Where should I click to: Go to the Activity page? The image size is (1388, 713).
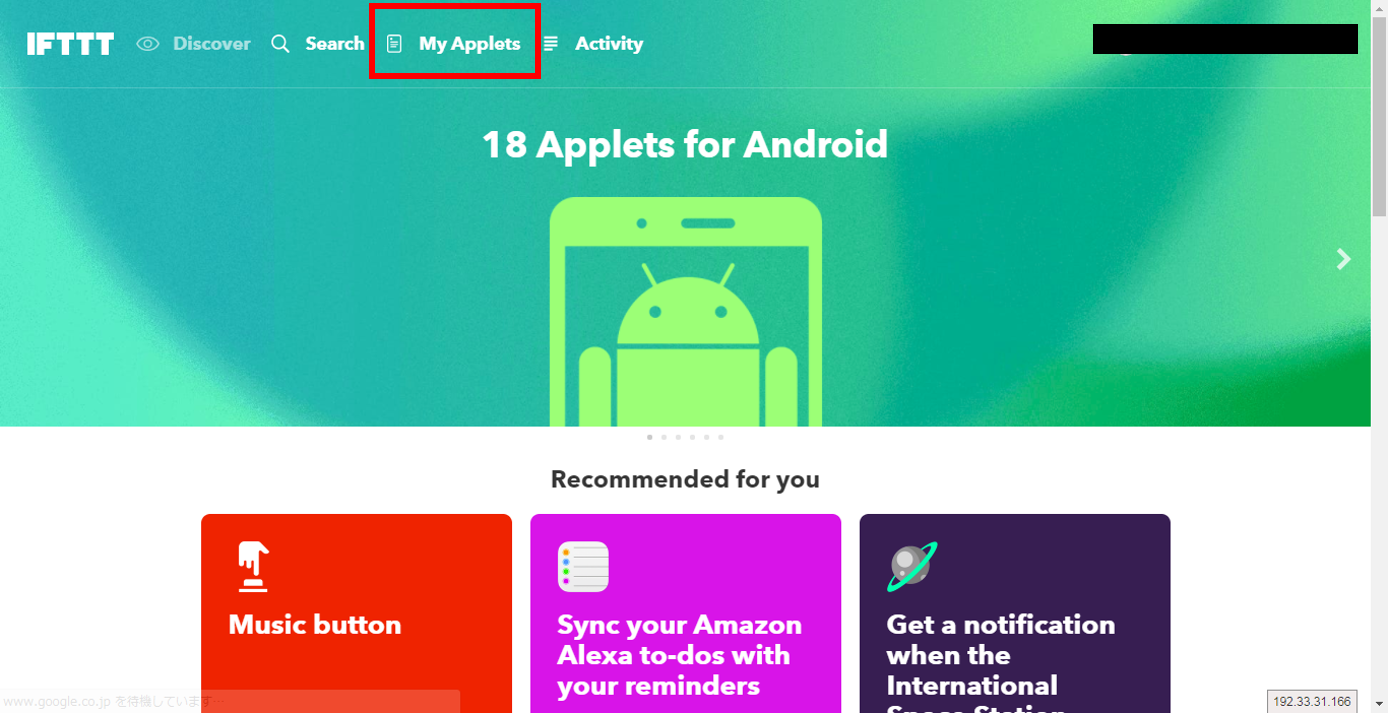point(609,44)
